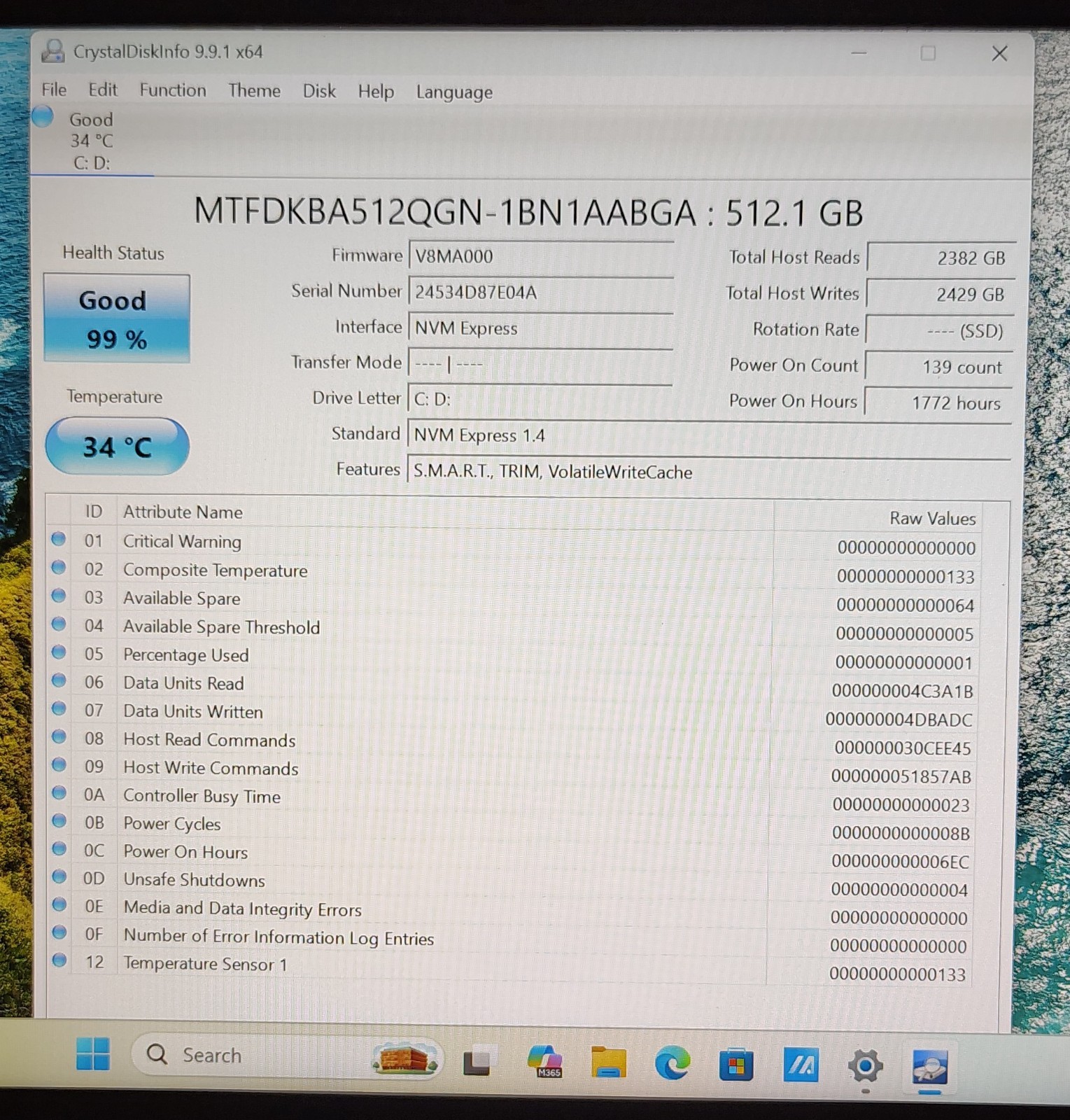
Task: Click the CrystalDiskInfo title bar app icon
Action: click(53, 51)
